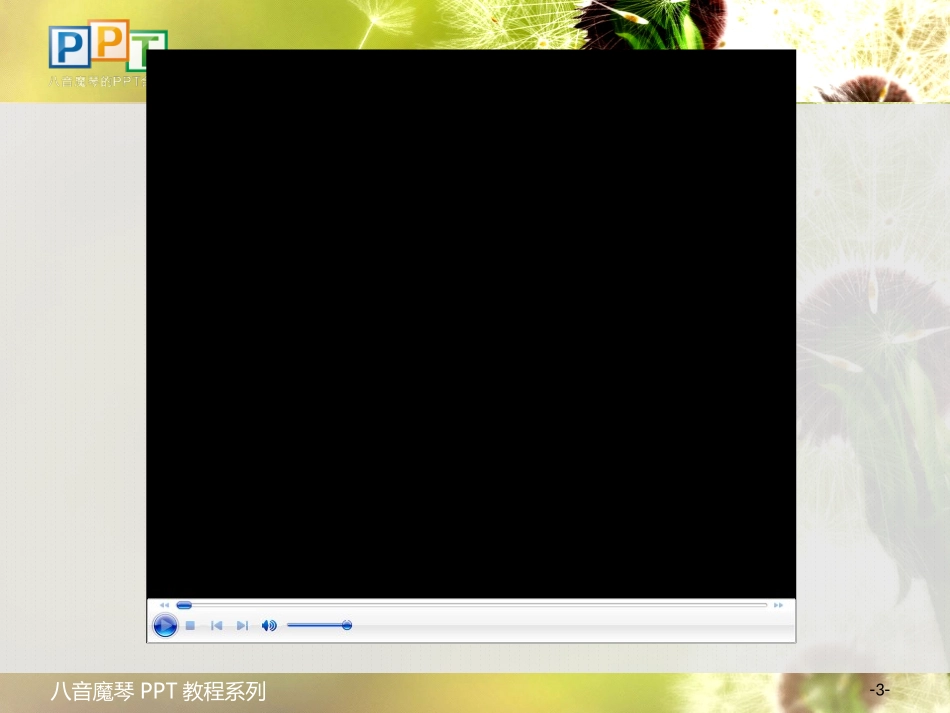The height and width of the screenshot is (713, 950).
Task: Jump back with the Previous track icon
Action: point(216,625)
